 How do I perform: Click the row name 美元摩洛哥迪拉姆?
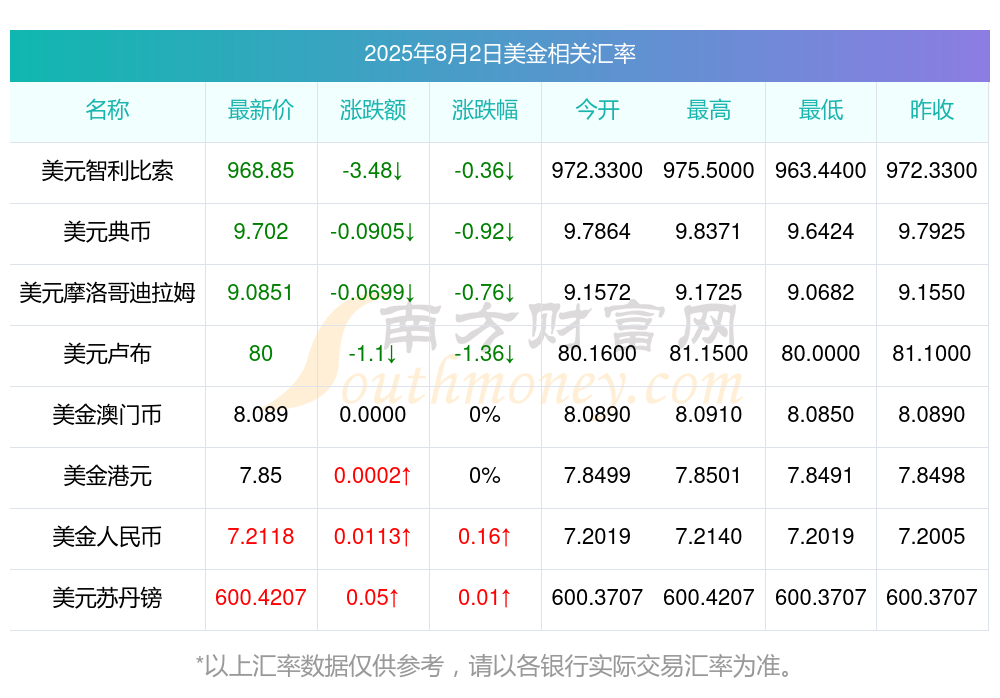(x=107, y=293)
